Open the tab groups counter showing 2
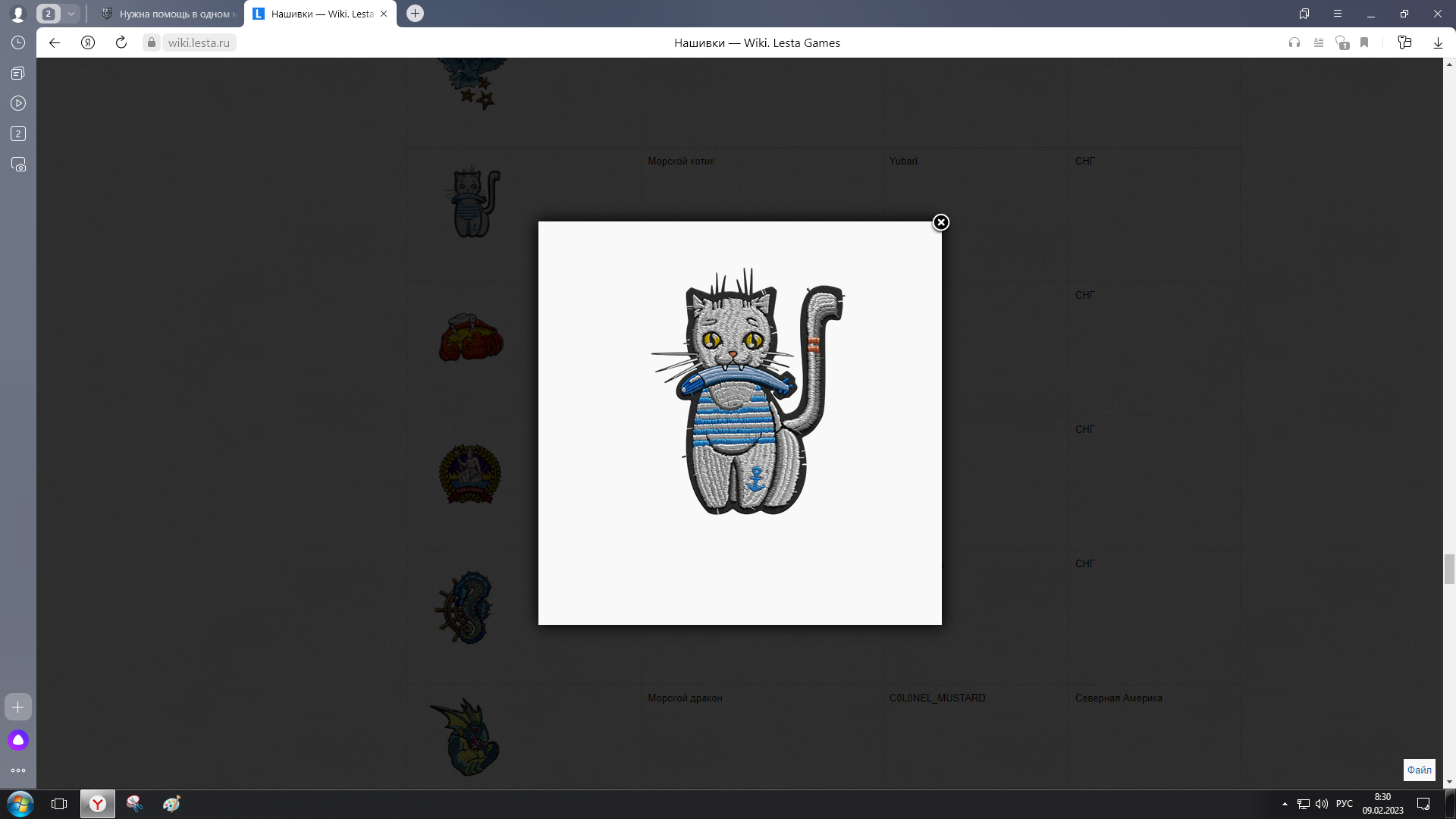The image size is (1456, 819). 49,14
